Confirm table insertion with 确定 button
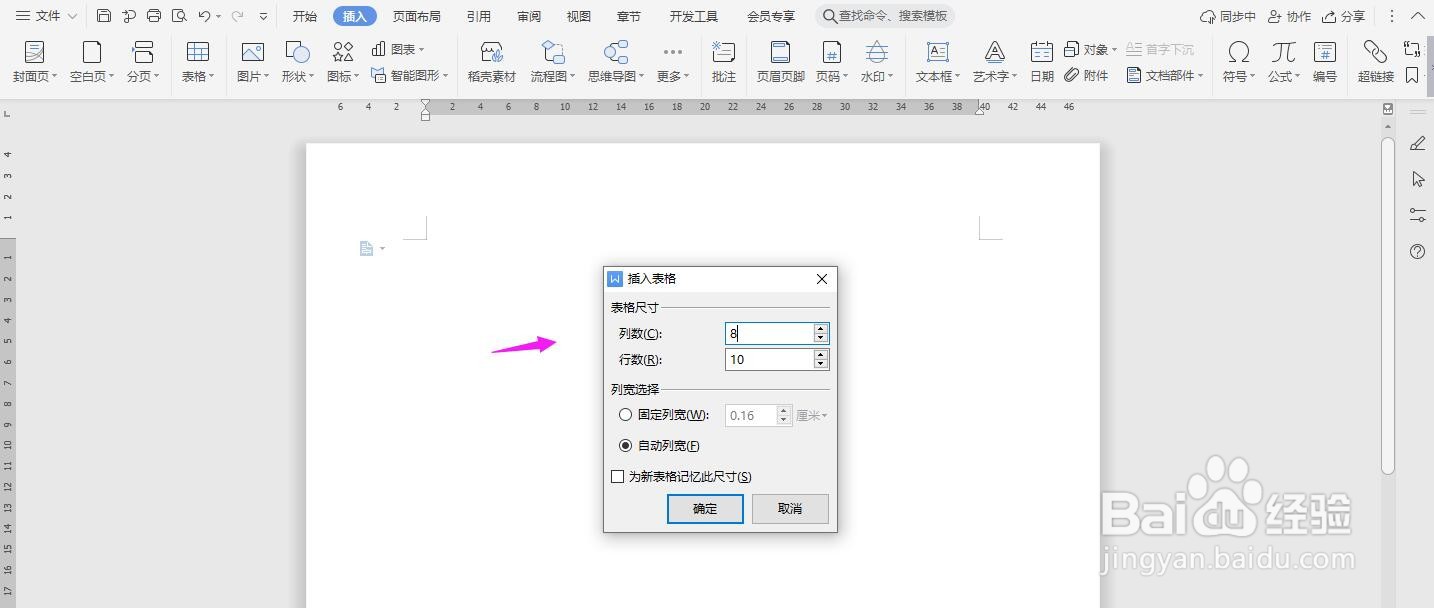1434x608 pixels. (705, 509)
